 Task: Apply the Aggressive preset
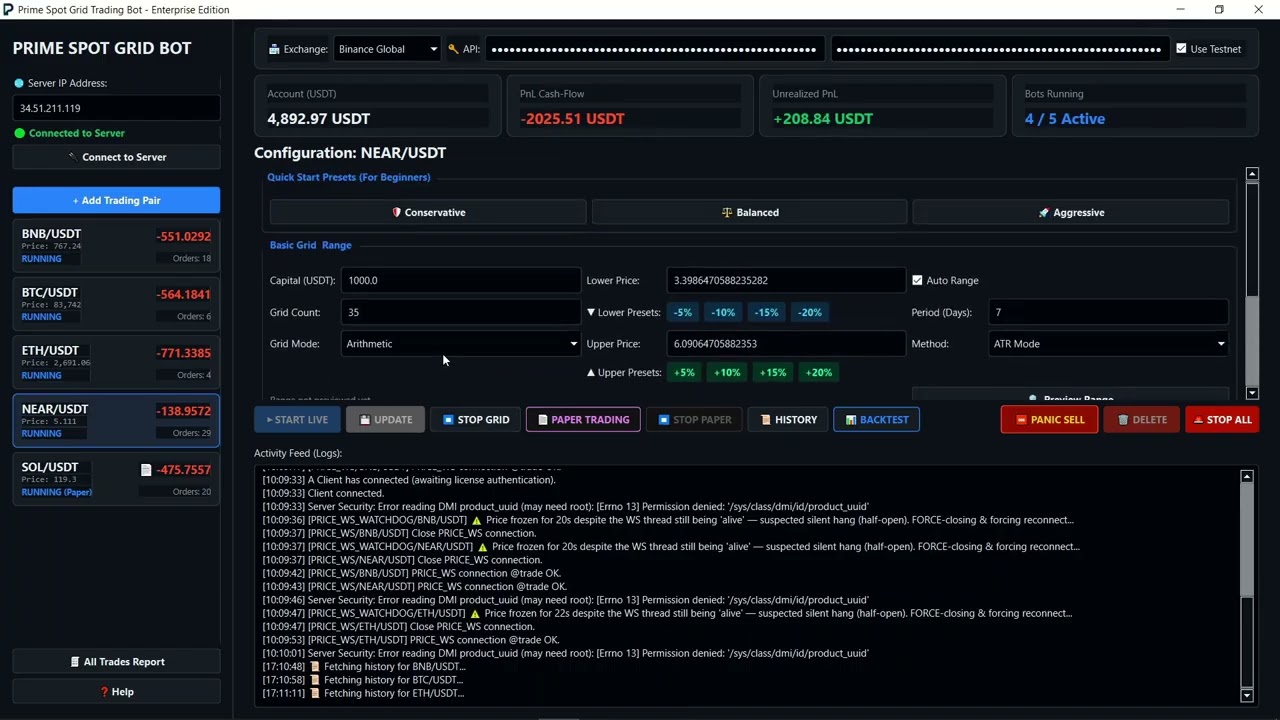pyautogui.click(x=1071, y=212)
